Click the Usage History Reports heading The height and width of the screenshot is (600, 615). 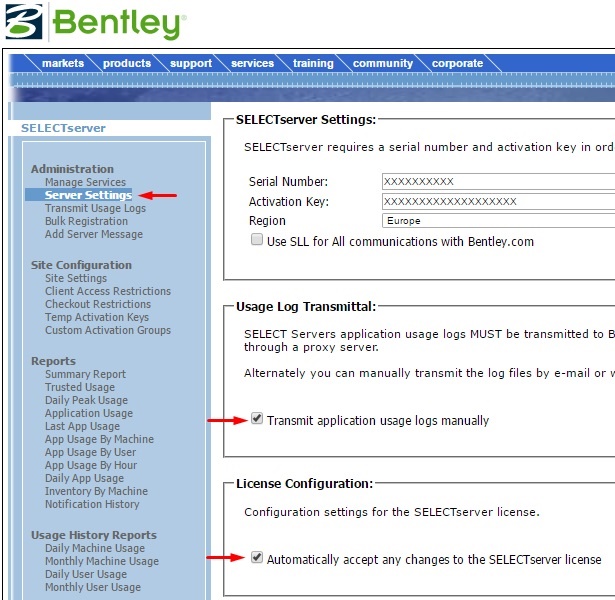coord(94,535)
